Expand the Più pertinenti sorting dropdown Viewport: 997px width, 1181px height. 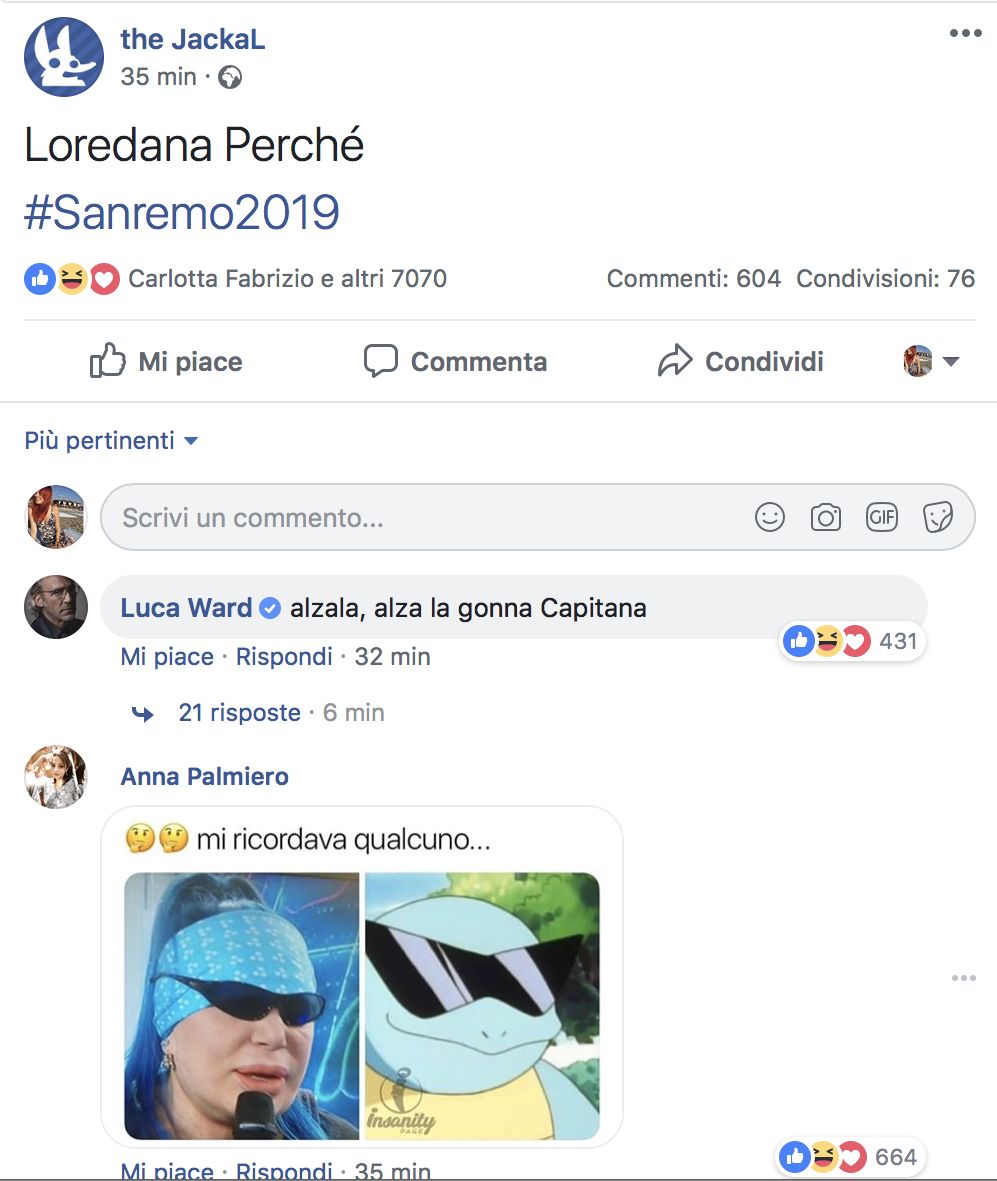[111, 441]
